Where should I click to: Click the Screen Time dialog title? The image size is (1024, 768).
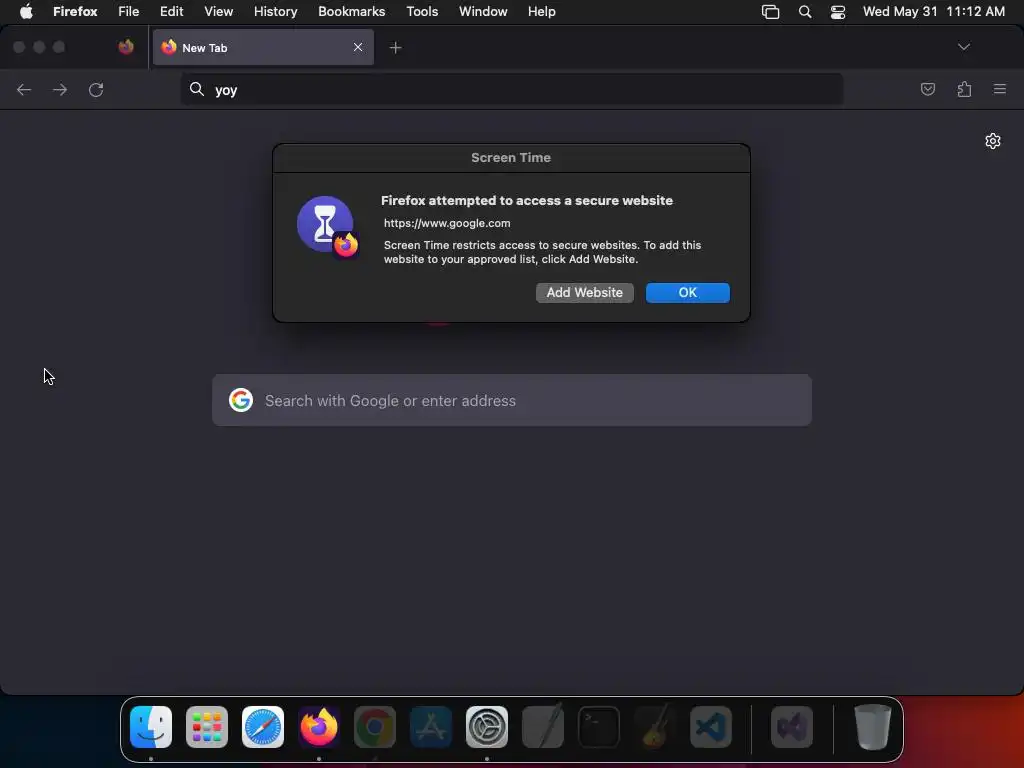511,157
